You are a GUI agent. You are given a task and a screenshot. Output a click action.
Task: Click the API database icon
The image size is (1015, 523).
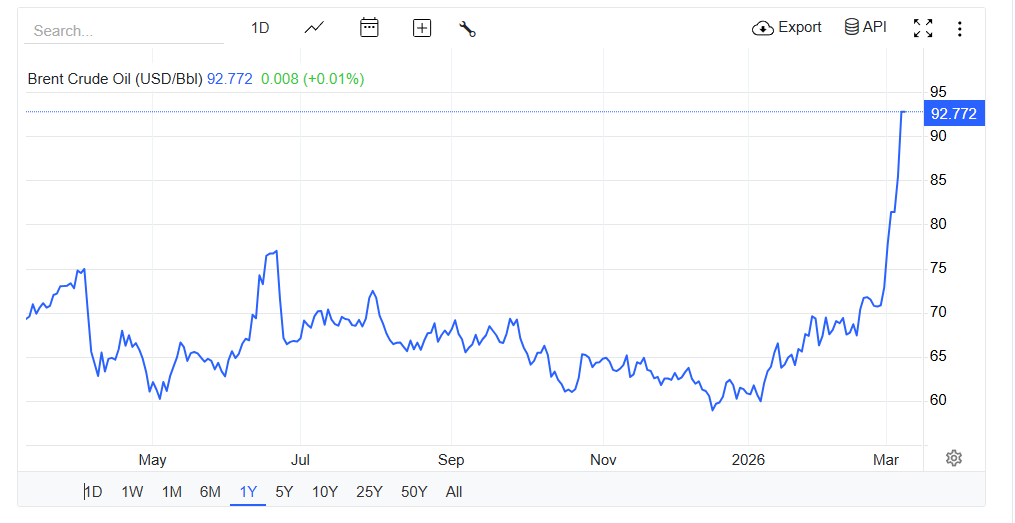tap(851, 27)
